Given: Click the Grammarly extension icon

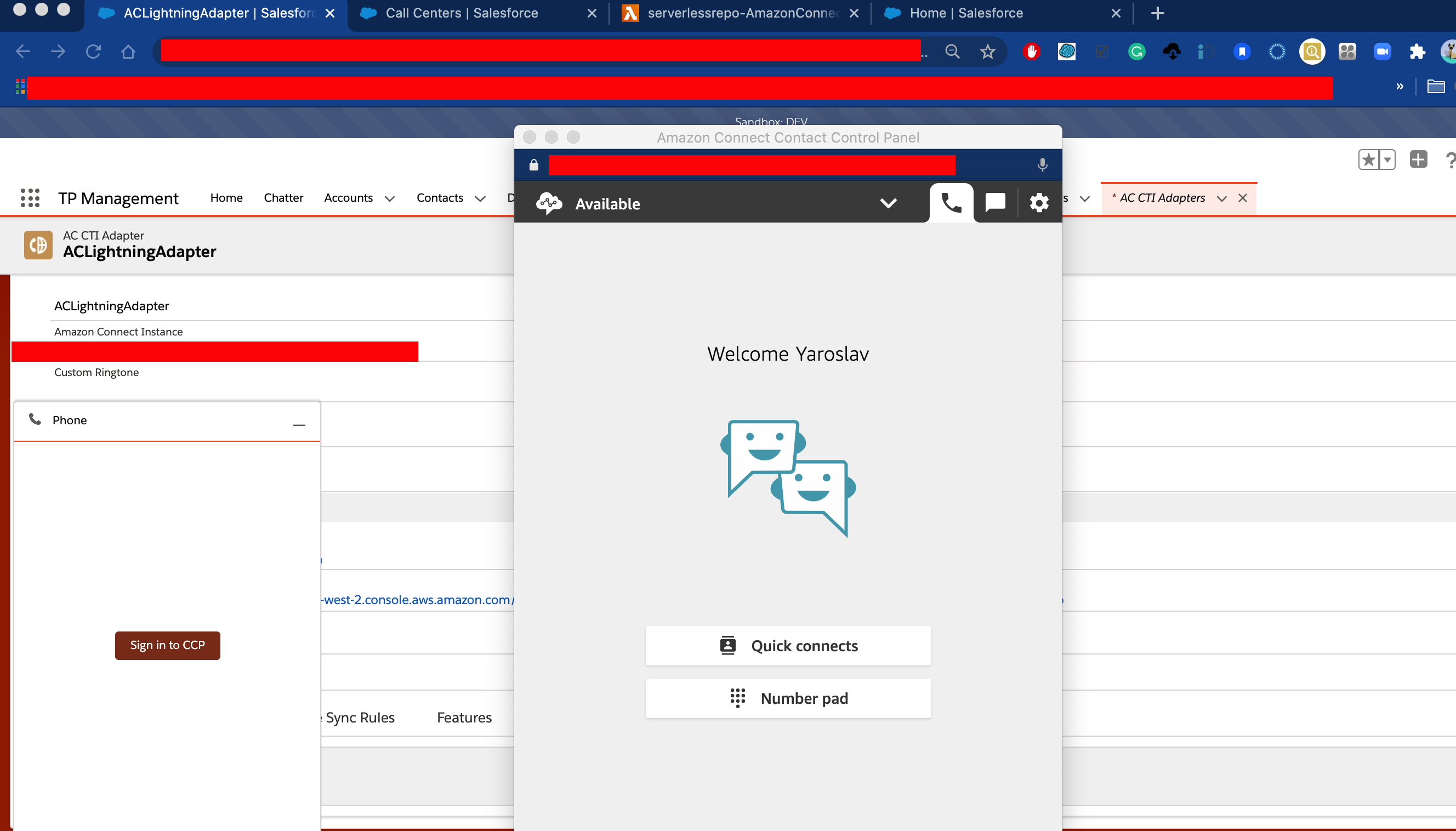Looking at the screenshot, I should 1136,52.
